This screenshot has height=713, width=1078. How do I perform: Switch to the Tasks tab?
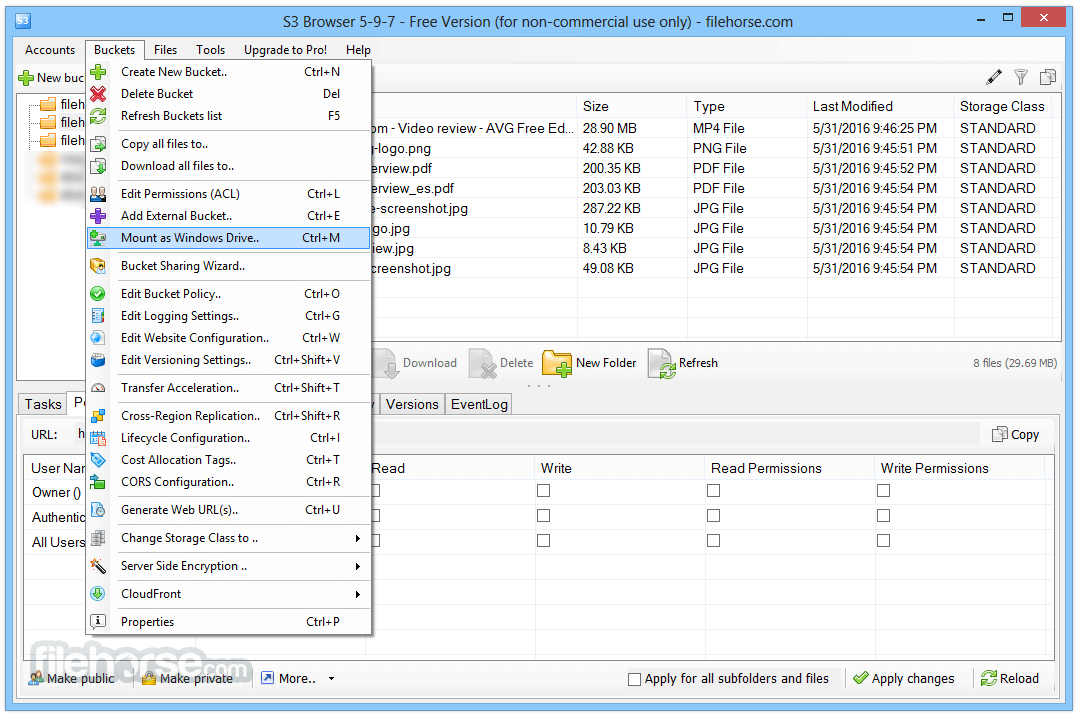43,404
